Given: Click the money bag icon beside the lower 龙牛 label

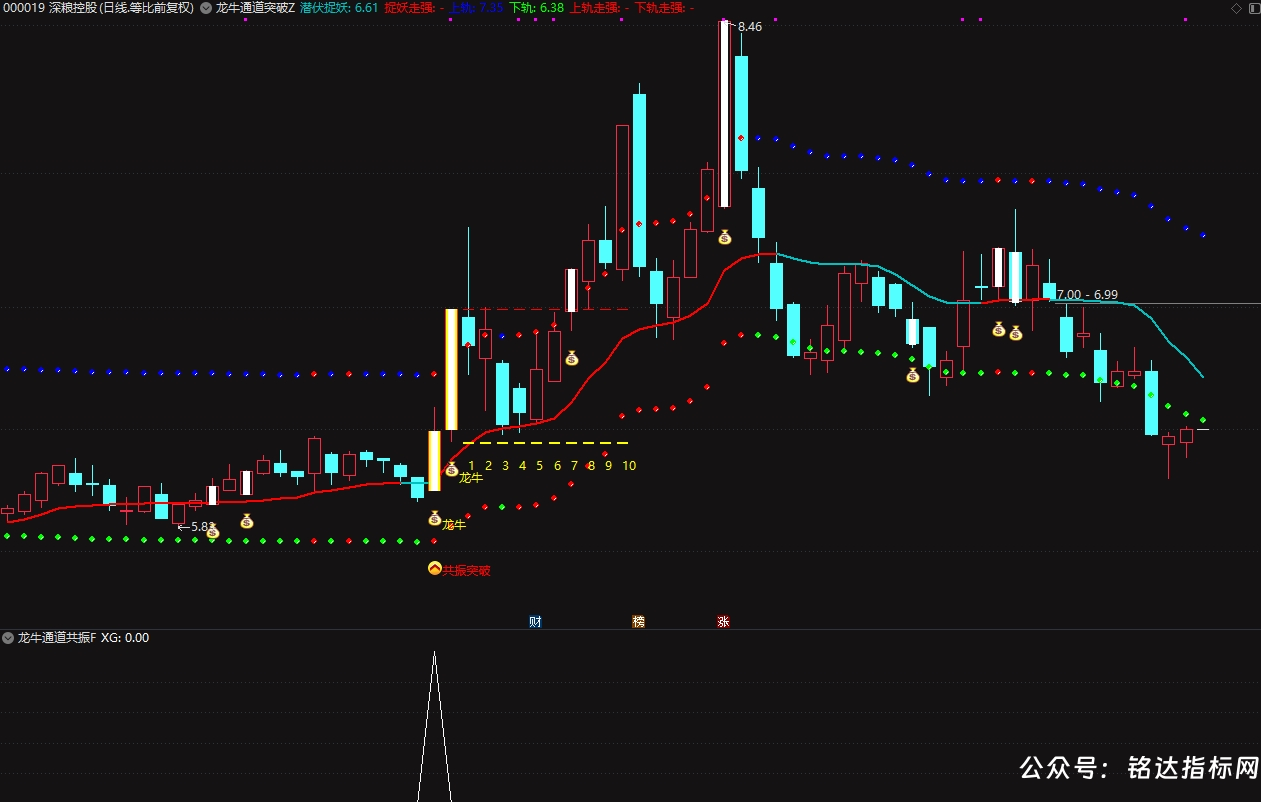Looking at the screenshot, I should click(x=434, y=518).
